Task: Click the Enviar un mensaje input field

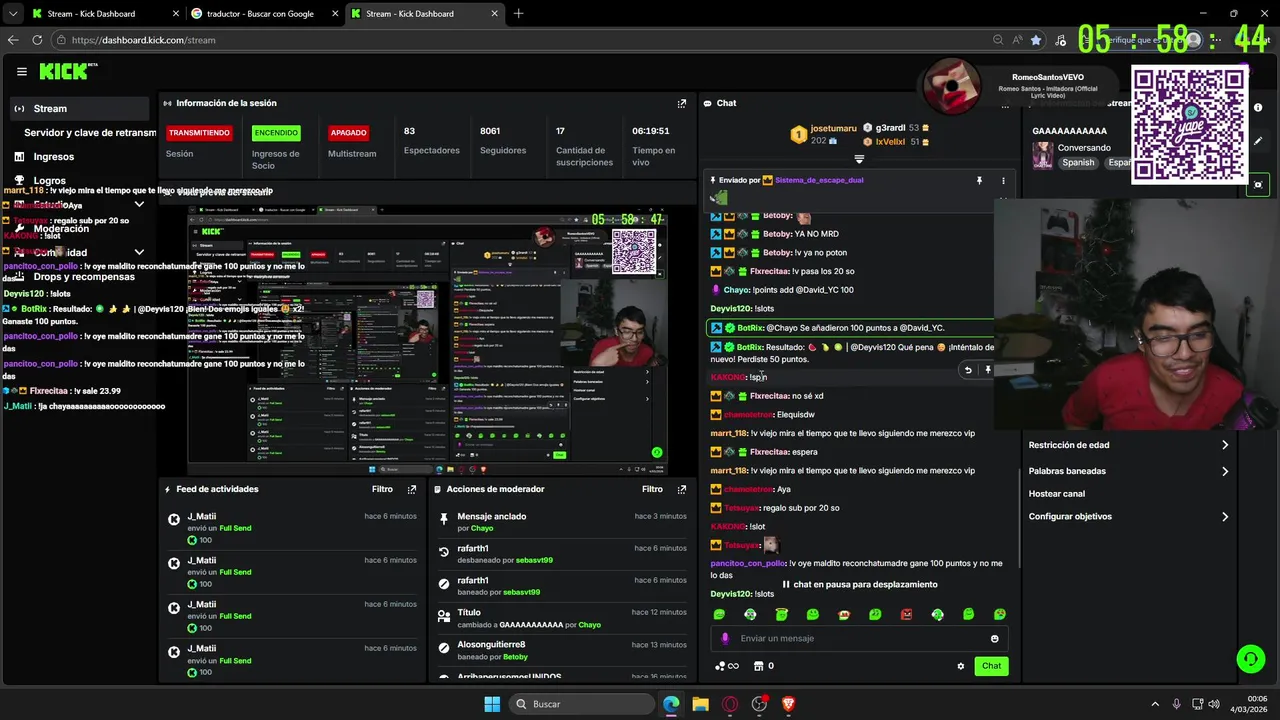Action: point(860,638)
